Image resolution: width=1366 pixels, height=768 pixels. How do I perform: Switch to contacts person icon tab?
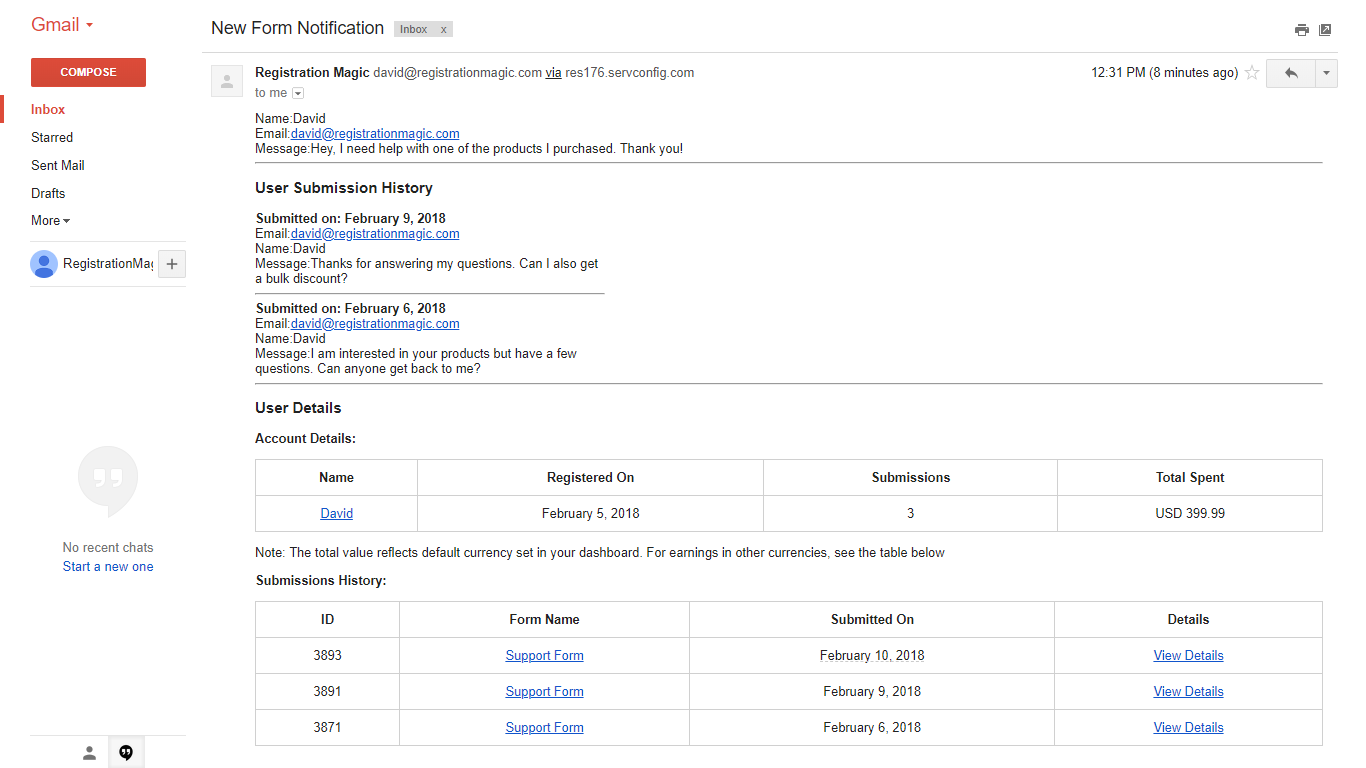(89, 753)
